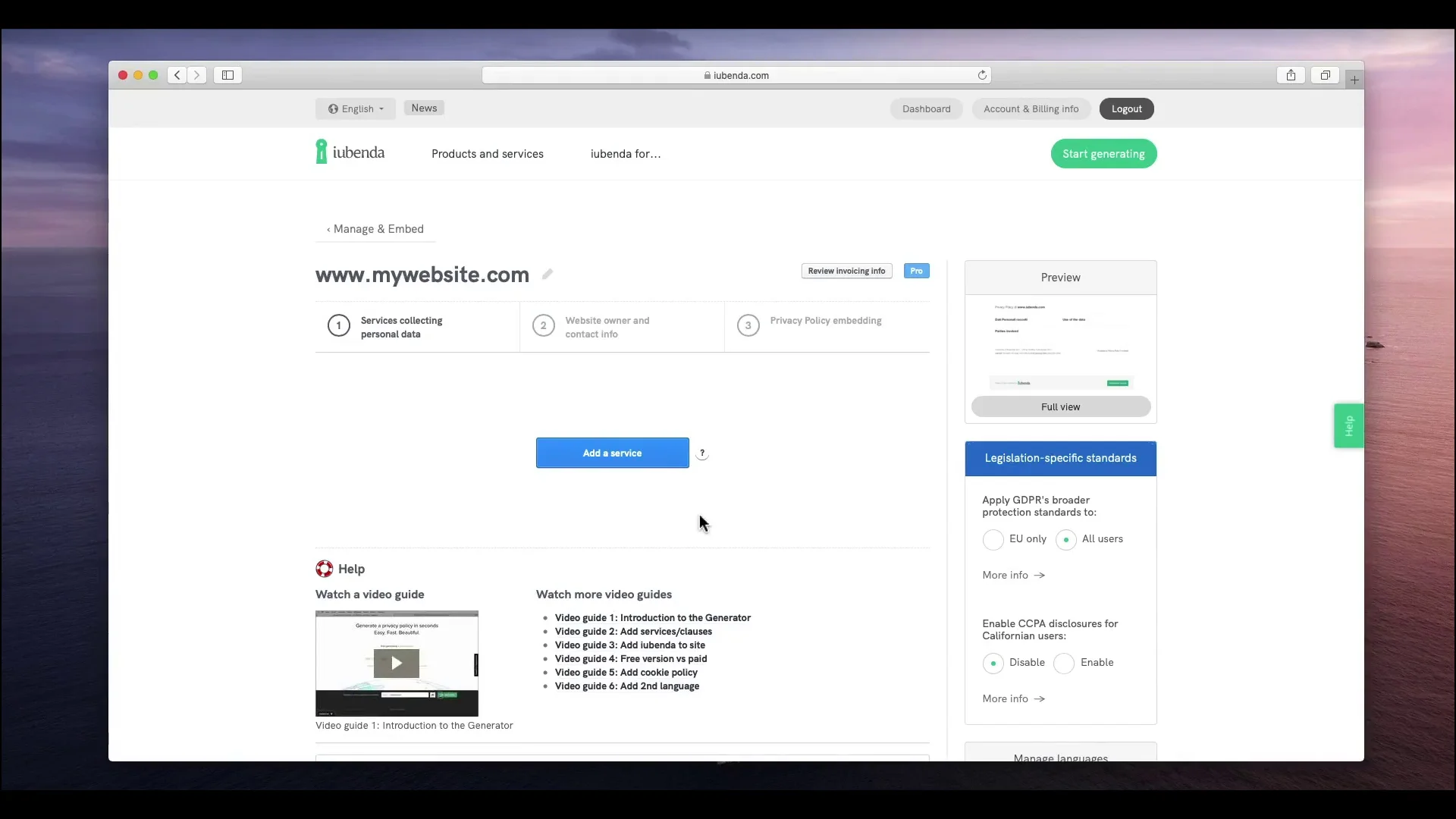Click the Pro badge

(x=916, y=271)
